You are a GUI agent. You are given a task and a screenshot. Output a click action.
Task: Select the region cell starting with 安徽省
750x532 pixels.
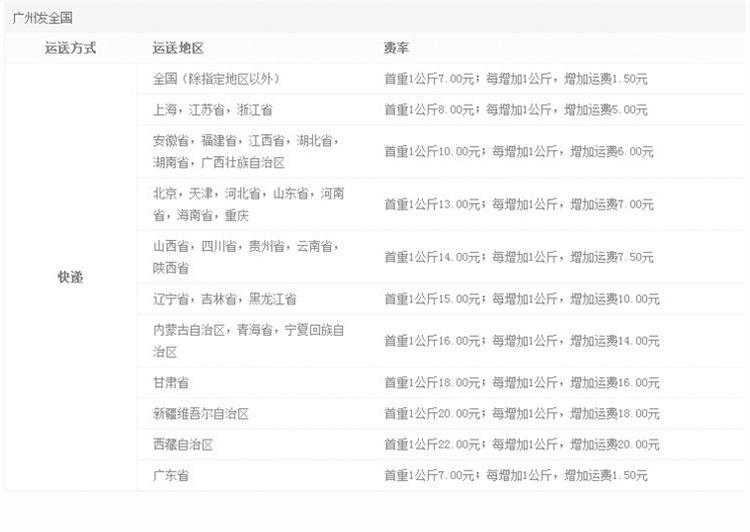pyautogui.click(x=246, y=151)
